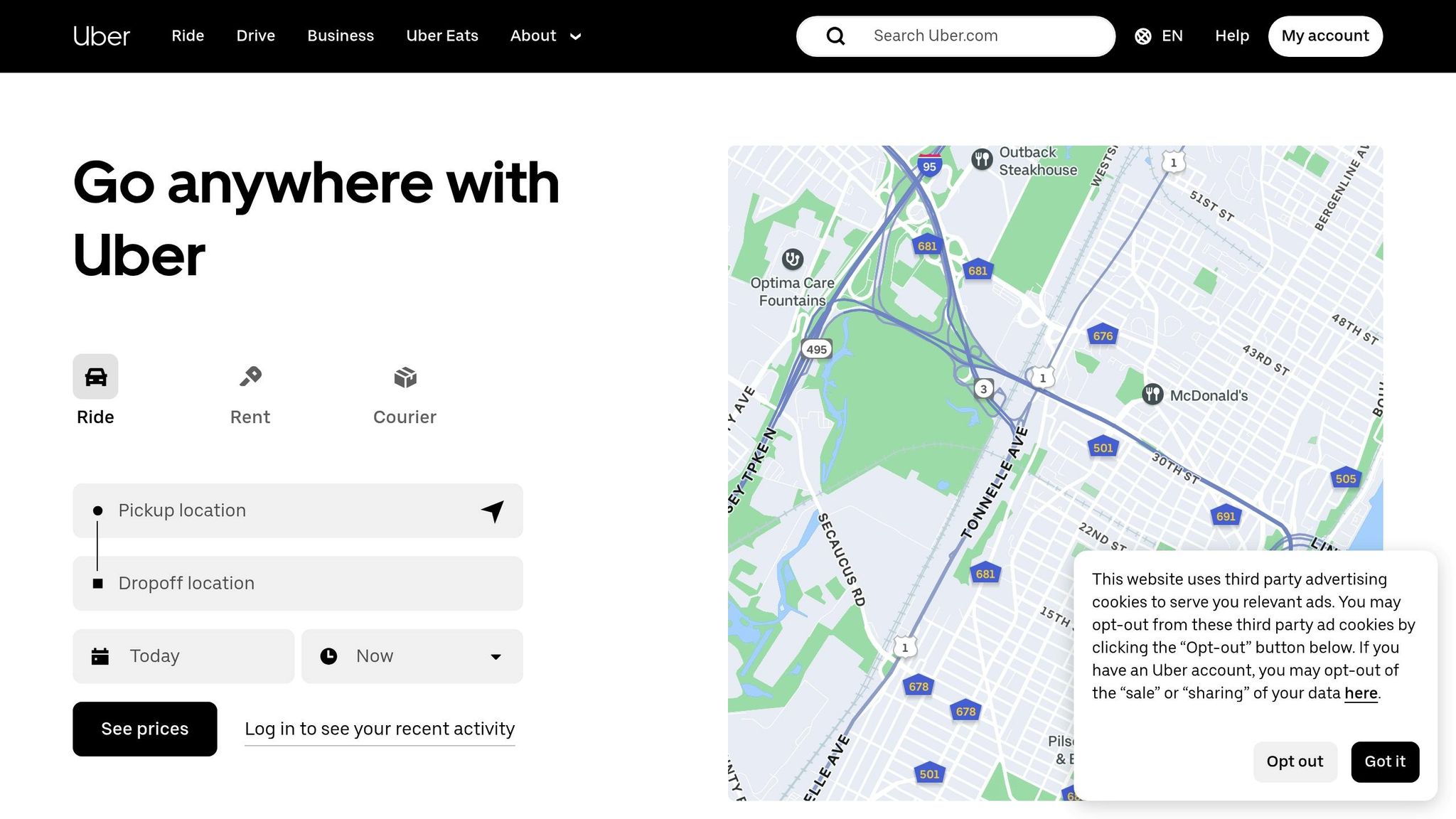Screen dimensions: 1456x819
Task: Click Opt out in cookie notice
Action: pyautogui.click(x=1295, y=761)
